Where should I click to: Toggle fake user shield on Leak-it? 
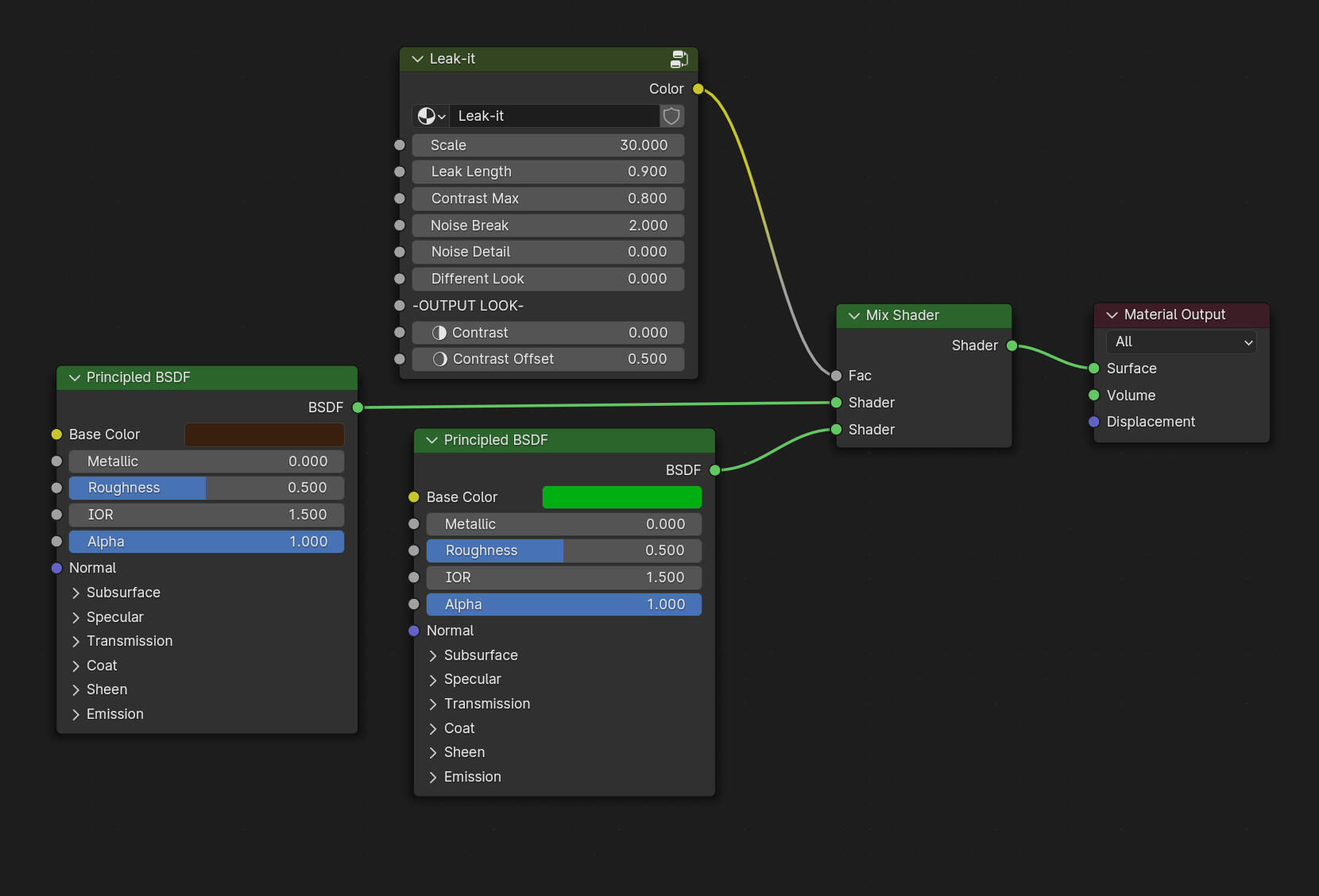(x=671, y=116)
